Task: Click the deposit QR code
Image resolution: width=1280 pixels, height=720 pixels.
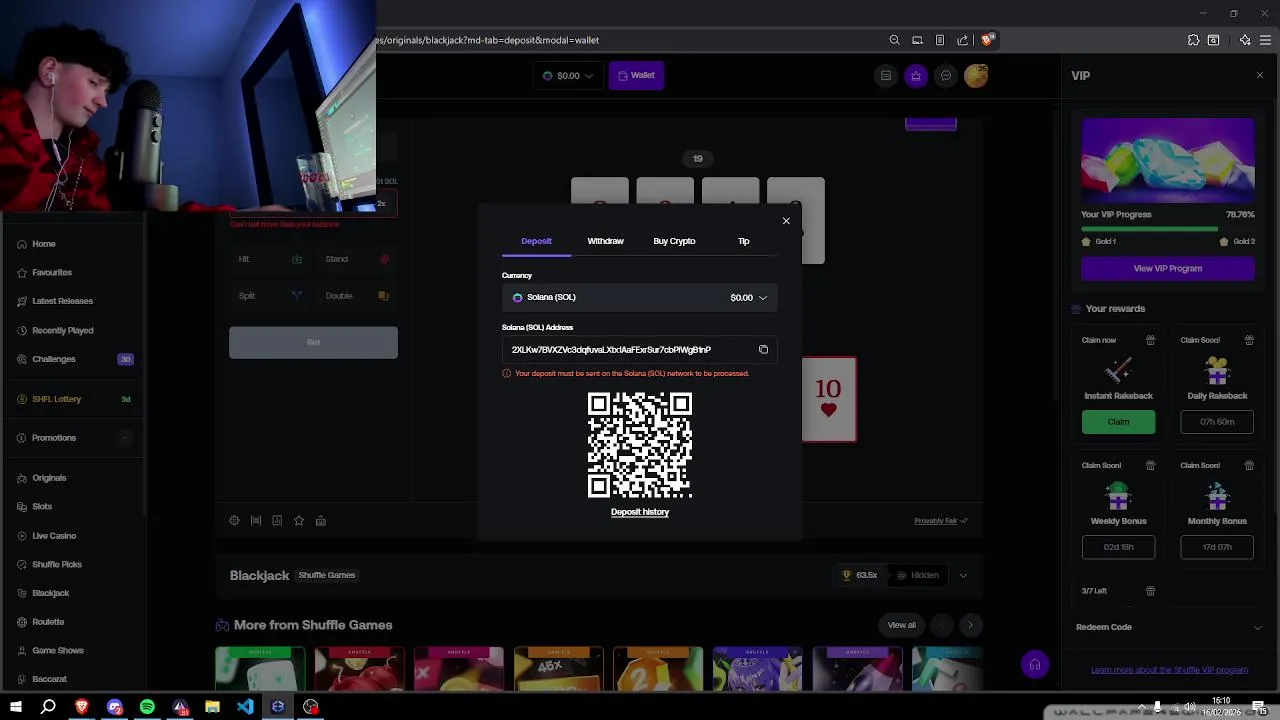Action: point(640,446)
